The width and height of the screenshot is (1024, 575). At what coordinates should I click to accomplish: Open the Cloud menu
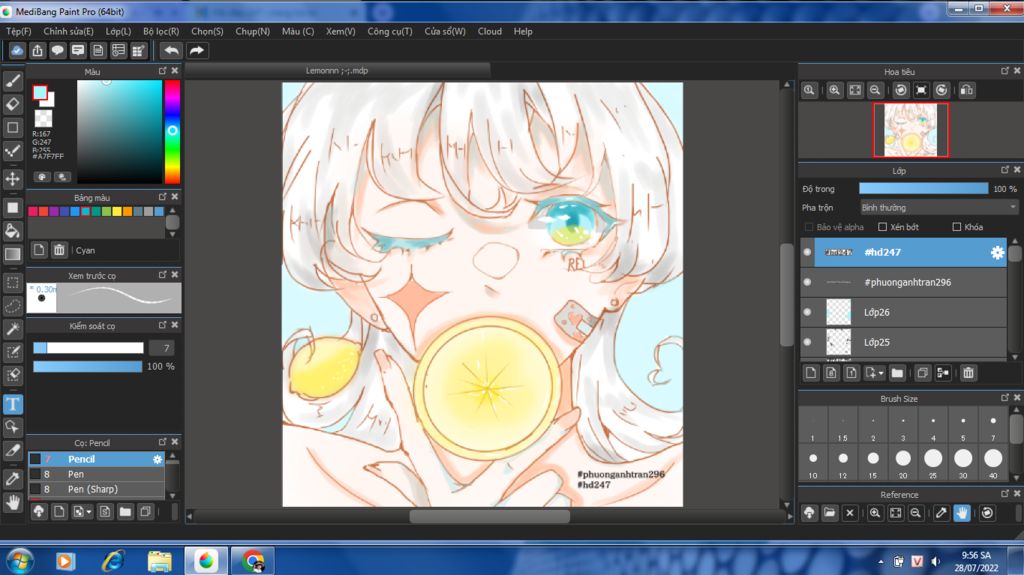tap(490, 31)
